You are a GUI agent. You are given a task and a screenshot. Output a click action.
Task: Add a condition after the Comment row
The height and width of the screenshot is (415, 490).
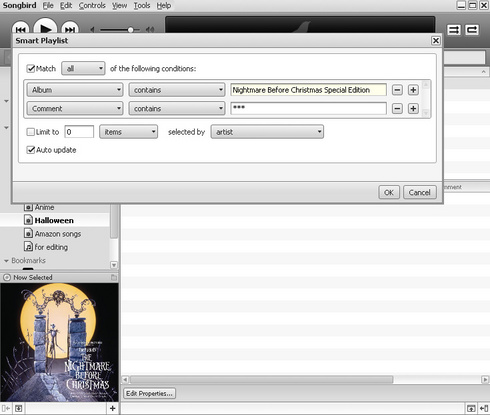(x=413, y=109)
